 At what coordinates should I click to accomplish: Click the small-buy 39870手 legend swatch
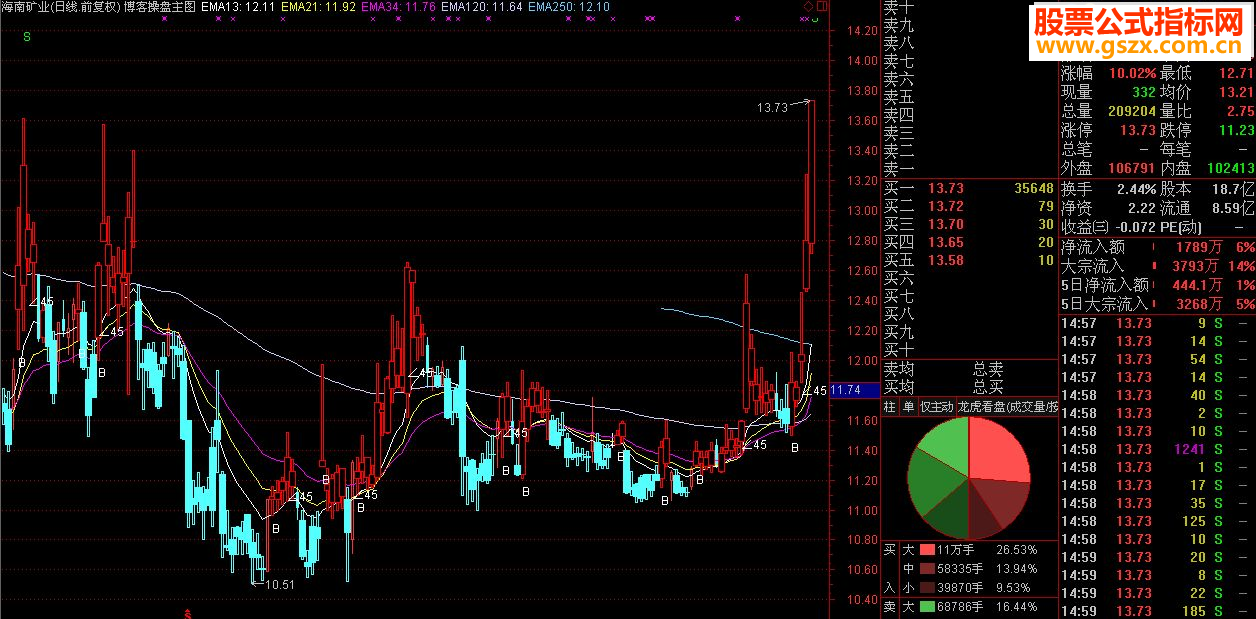point(927,588)
